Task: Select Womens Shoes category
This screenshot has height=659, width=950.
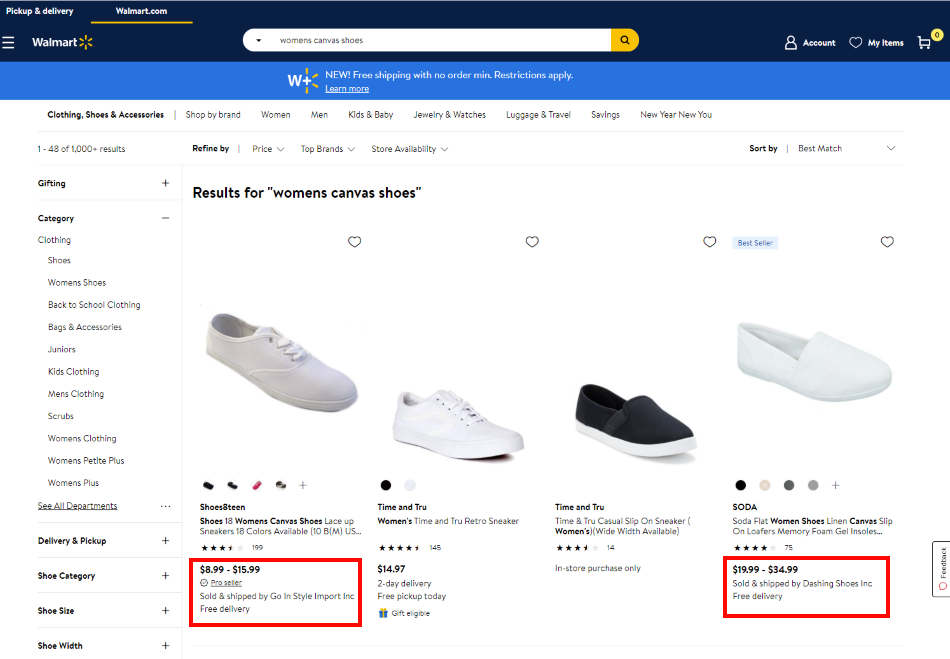Action: [77, 282]
